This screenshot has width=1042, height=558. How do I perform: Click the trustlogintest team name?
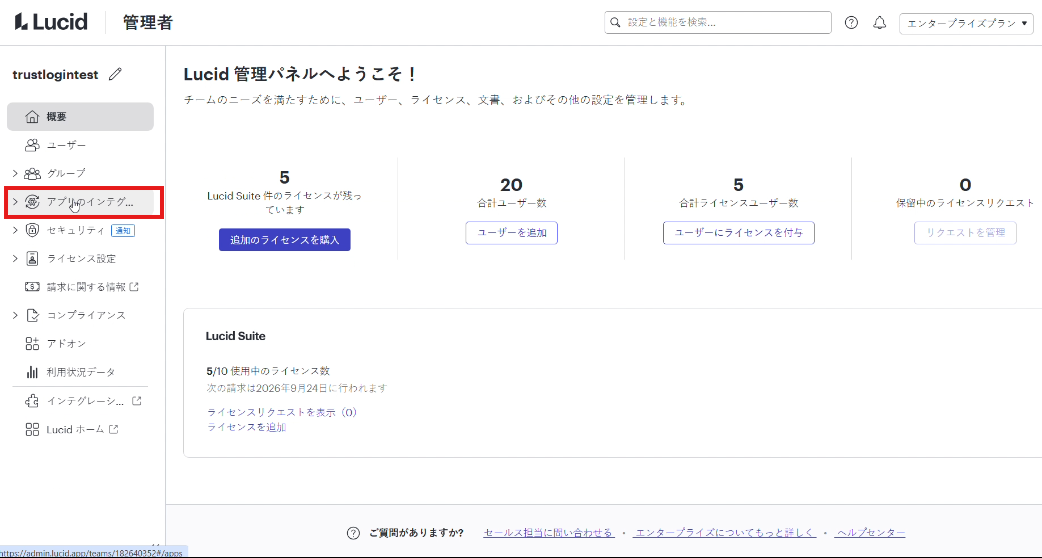[x=56, y=75]
